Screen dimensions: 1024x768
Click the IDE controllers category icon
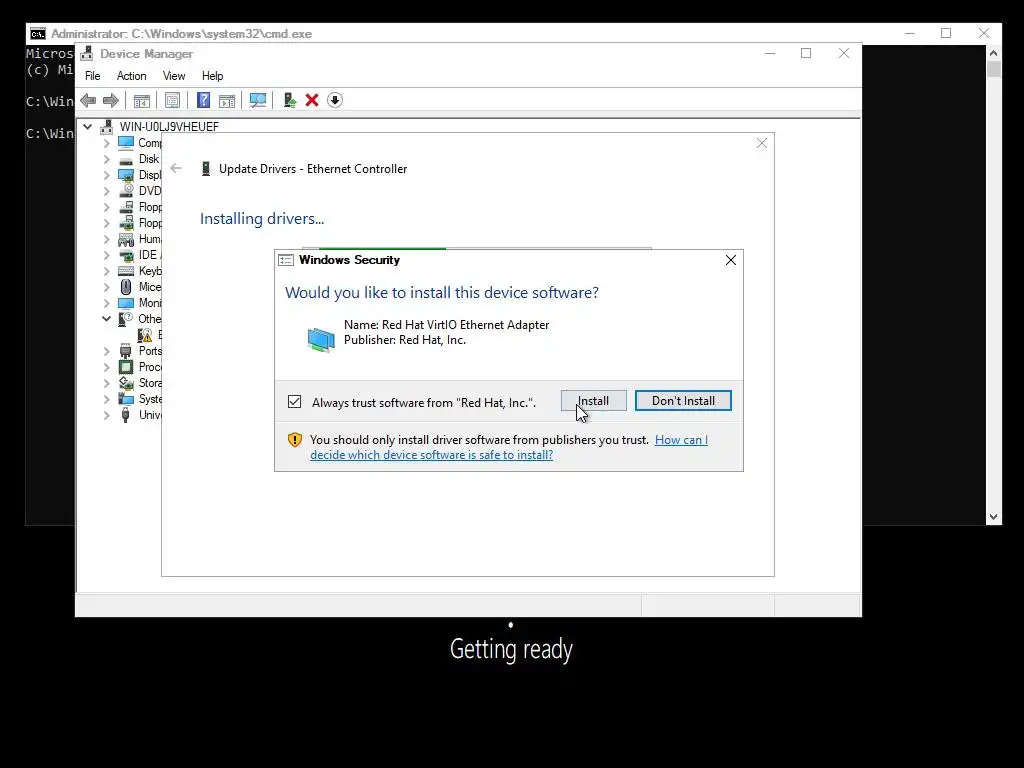126,255
